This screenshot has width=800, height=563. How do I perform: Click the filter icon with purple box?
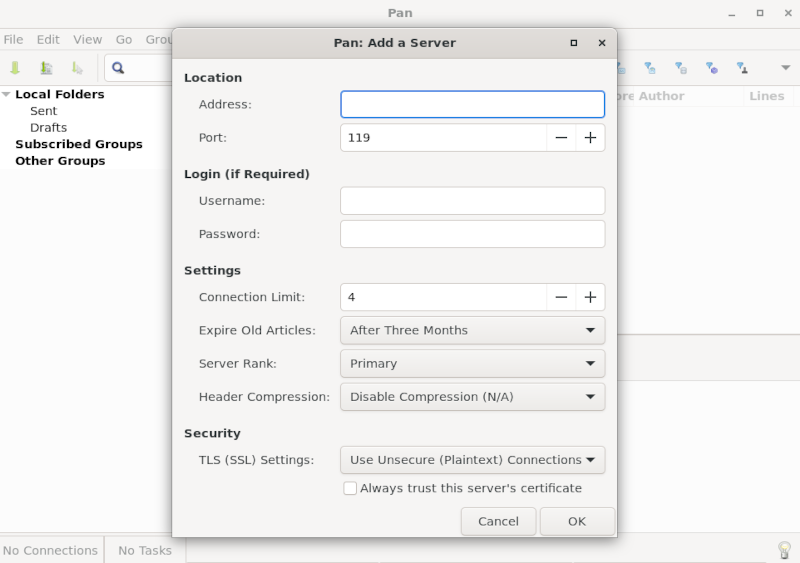click(712, 68)
